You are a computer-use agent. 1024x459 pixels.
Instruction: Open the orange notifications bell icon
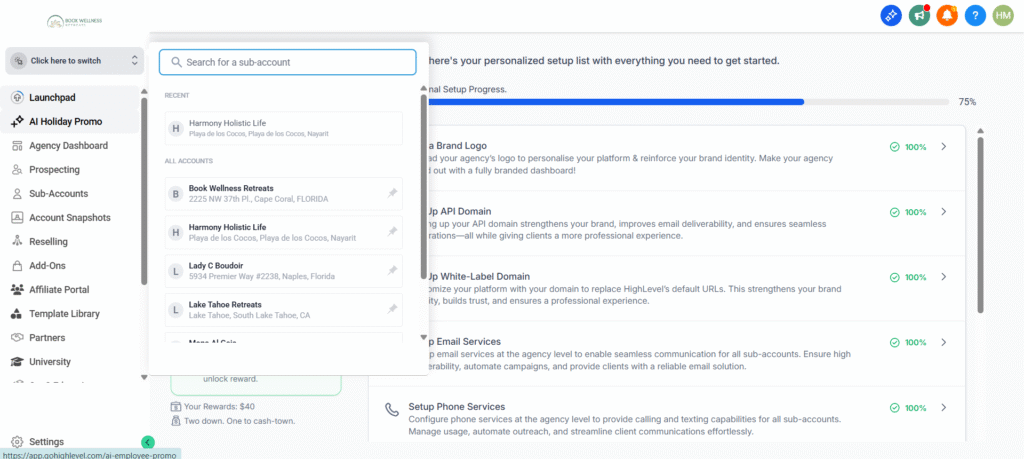coord(947,16)
